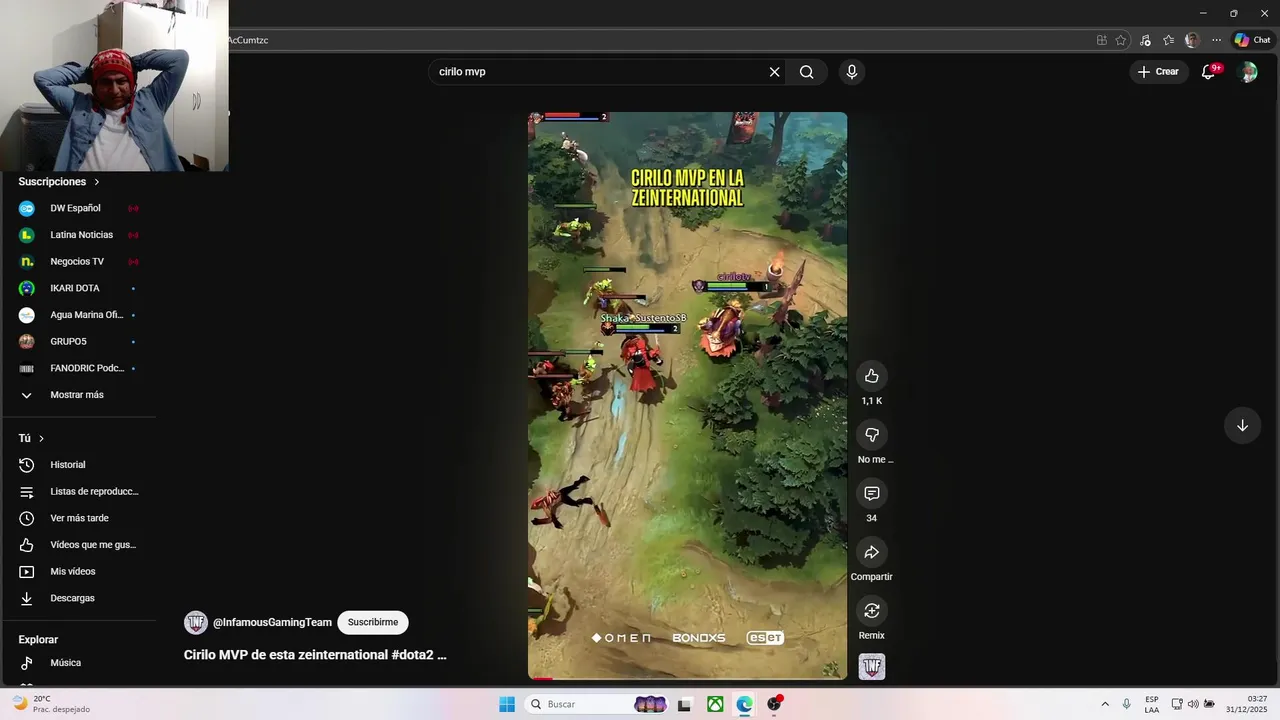Screen dimensions: 1280x720
Task: Open Historial in the sidebar
Action: [78, 465]
